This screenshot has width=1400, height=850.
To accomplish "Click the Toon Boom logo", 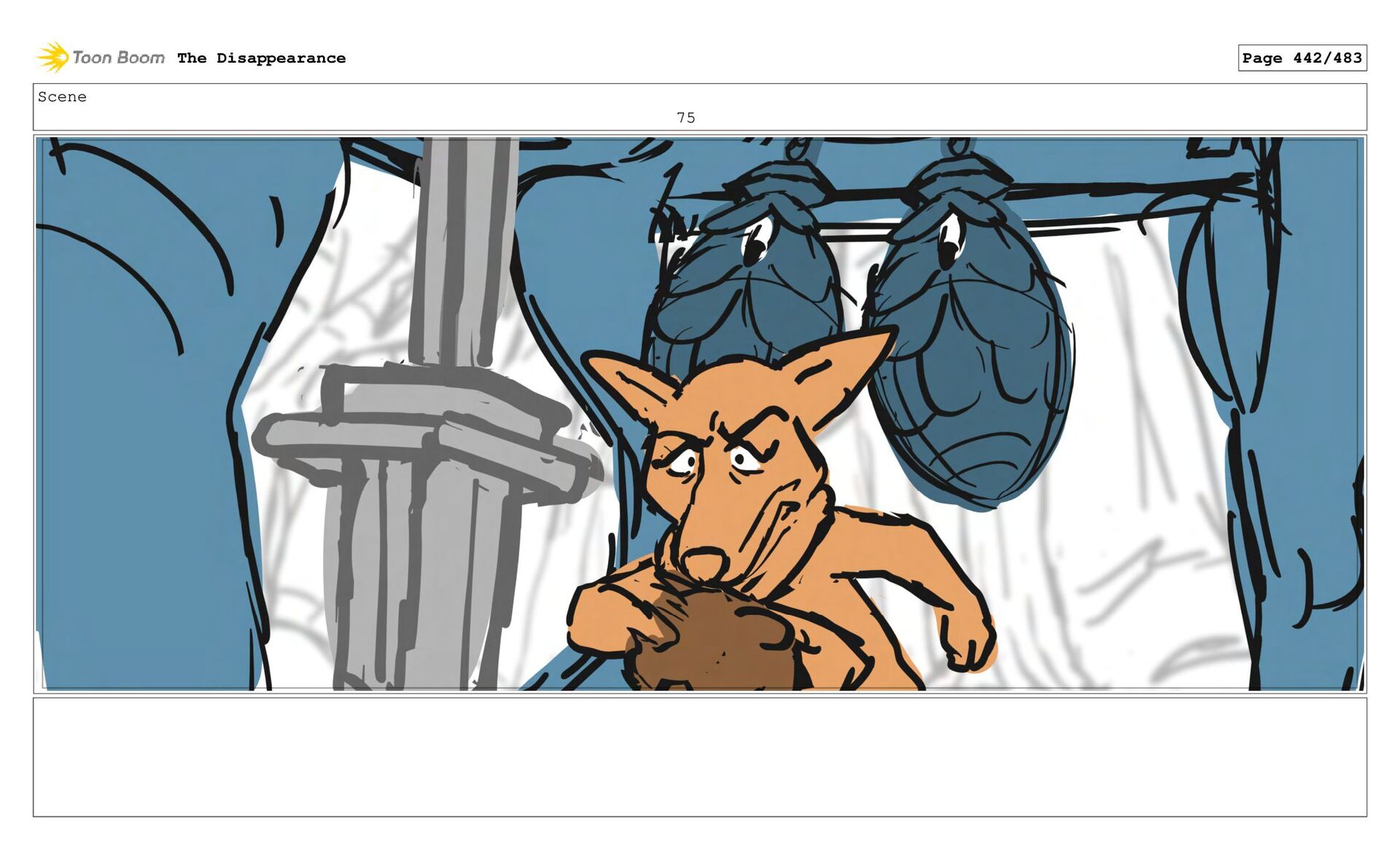I will pos(101,57).
